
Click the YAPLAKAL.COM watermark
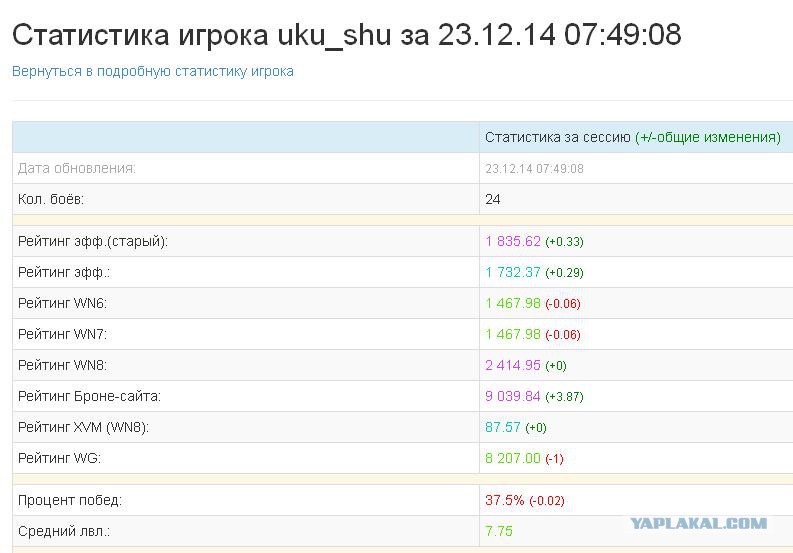698,523
